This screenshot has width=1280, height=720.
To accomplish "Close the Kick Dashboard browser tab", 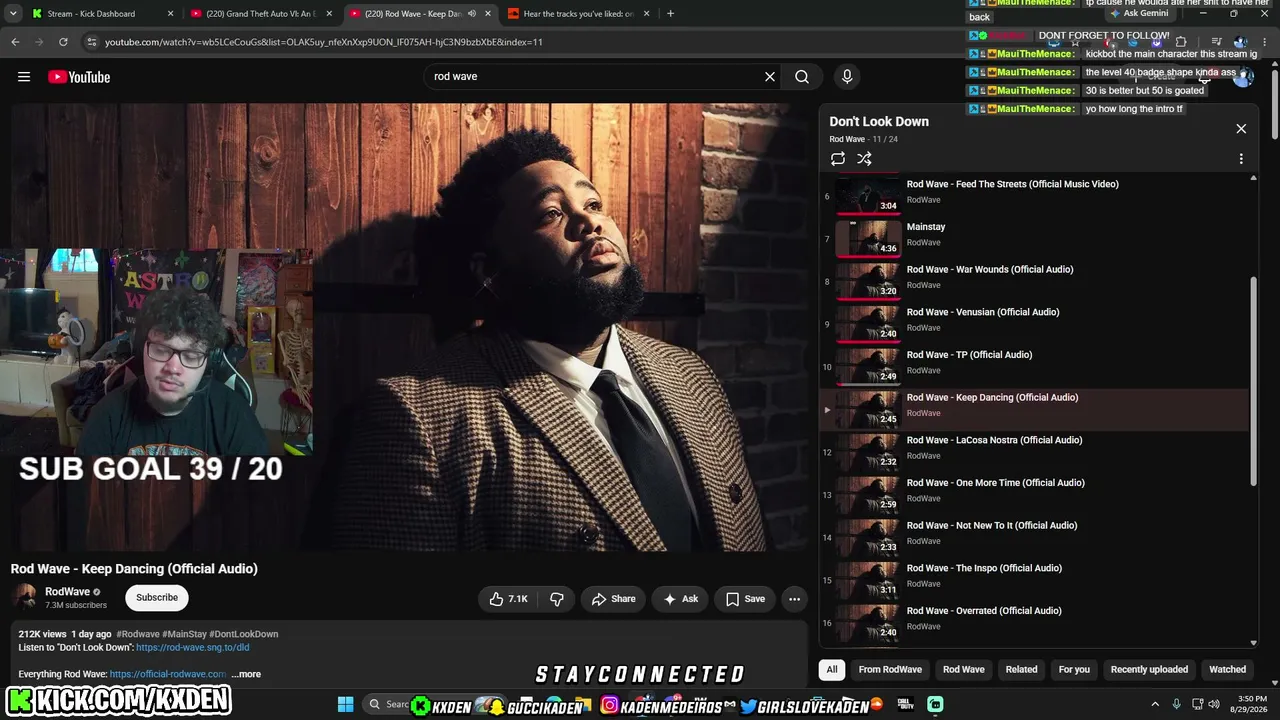I will (x=170, y=14).
